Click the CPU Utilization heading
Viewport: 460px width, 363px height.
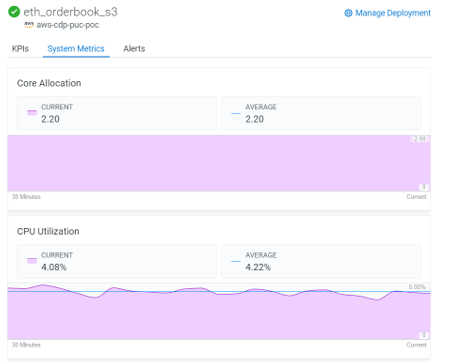[x=48, y=231]
